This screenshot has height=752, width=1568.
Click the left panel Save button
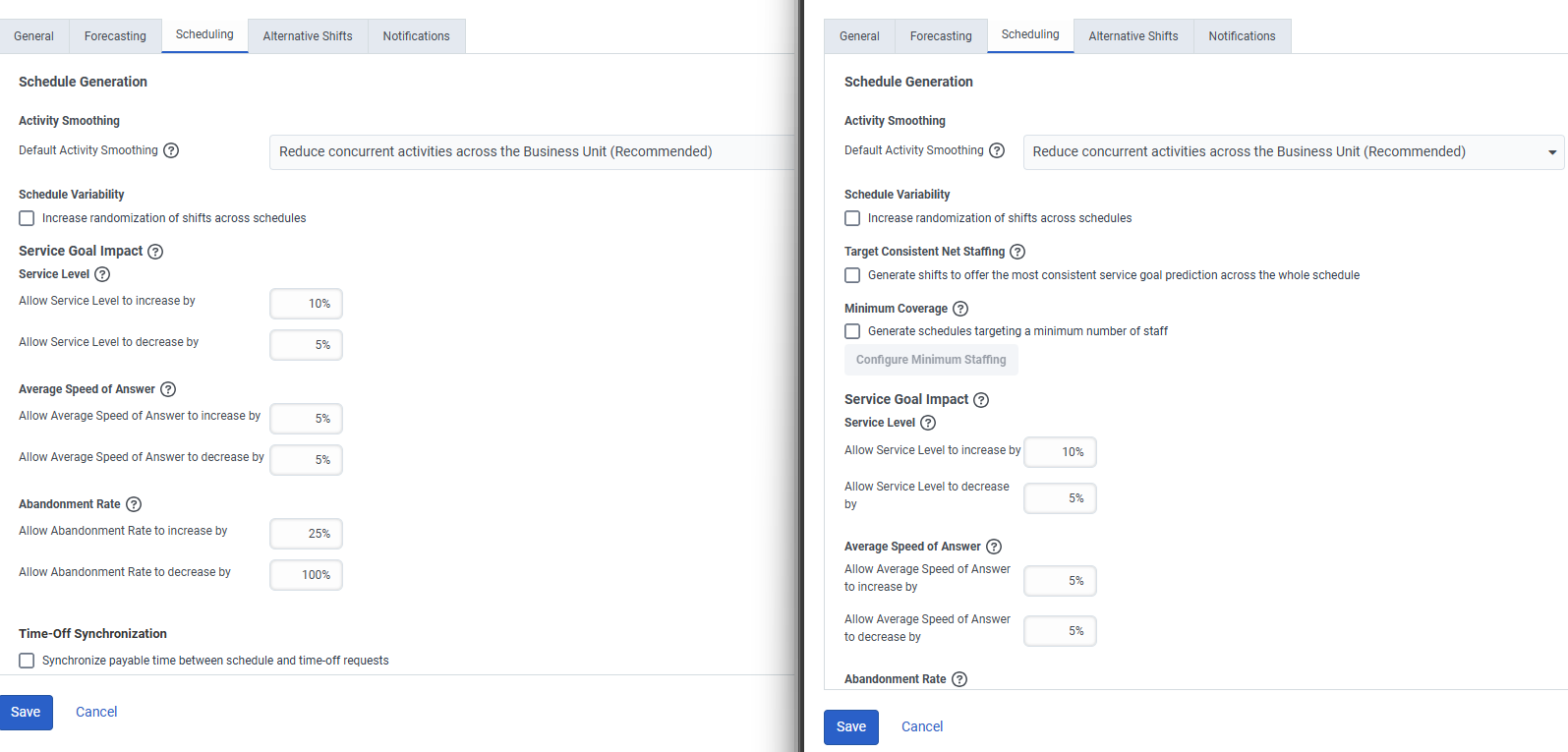[x=26, y=712]
